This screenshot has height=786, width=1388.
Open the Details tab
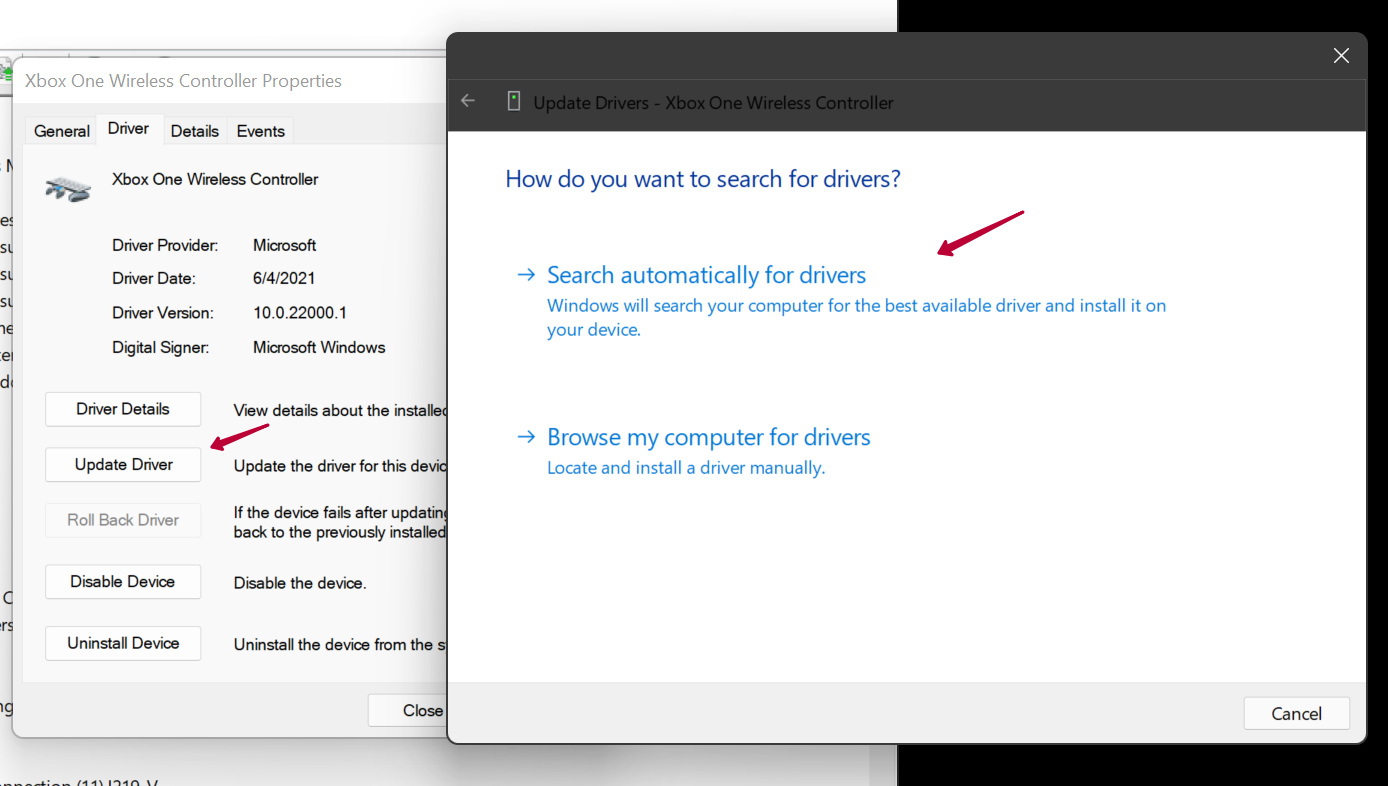(x=194, y=131)
